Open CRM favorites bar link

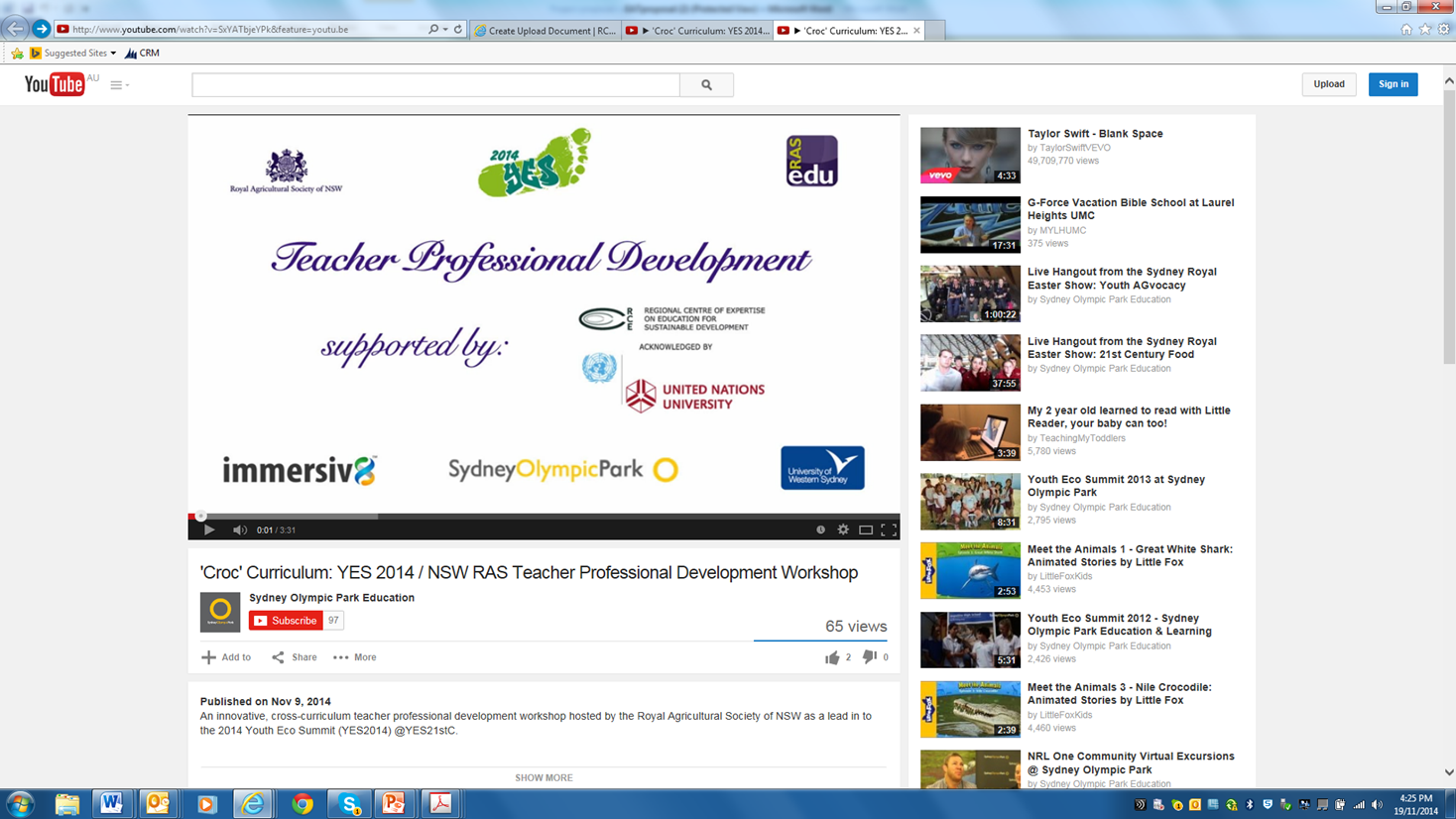click(x=143, y=54)
